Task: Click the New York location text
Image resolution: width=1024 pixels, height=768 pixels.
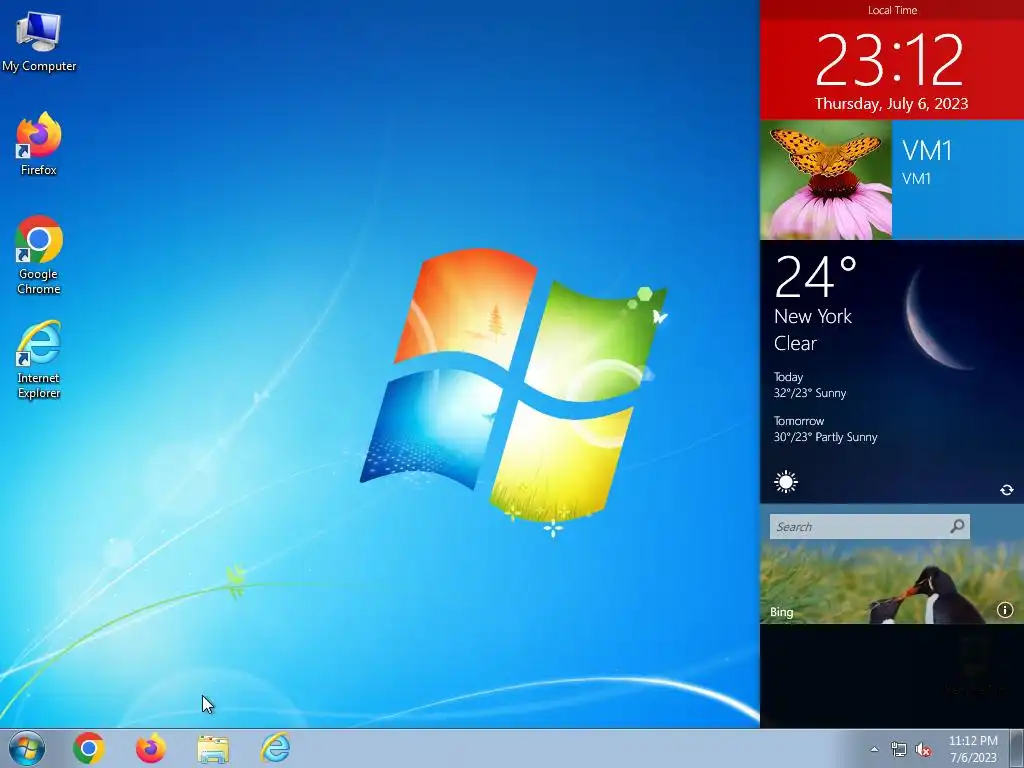Action: [812, 317]
